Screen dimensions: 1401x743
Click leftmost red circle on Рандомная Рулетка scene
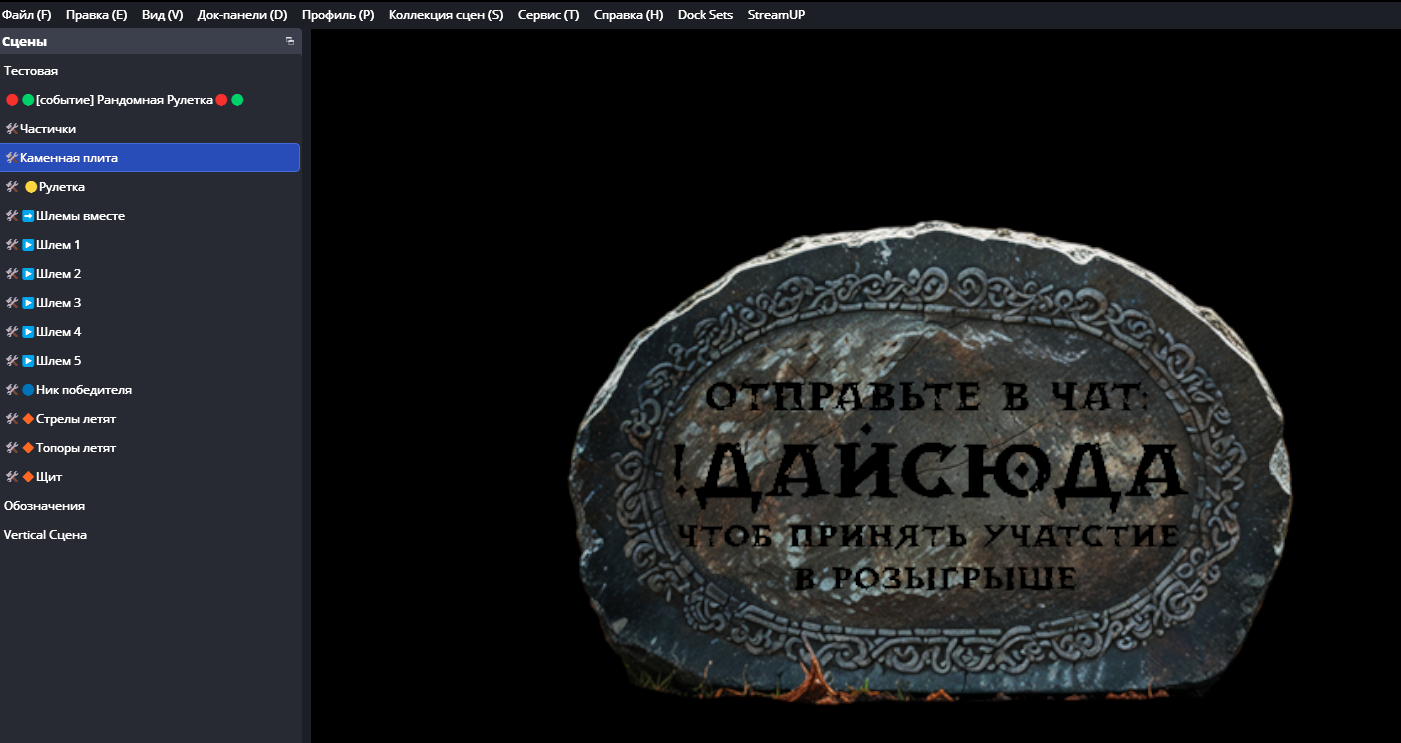[12, 100]
